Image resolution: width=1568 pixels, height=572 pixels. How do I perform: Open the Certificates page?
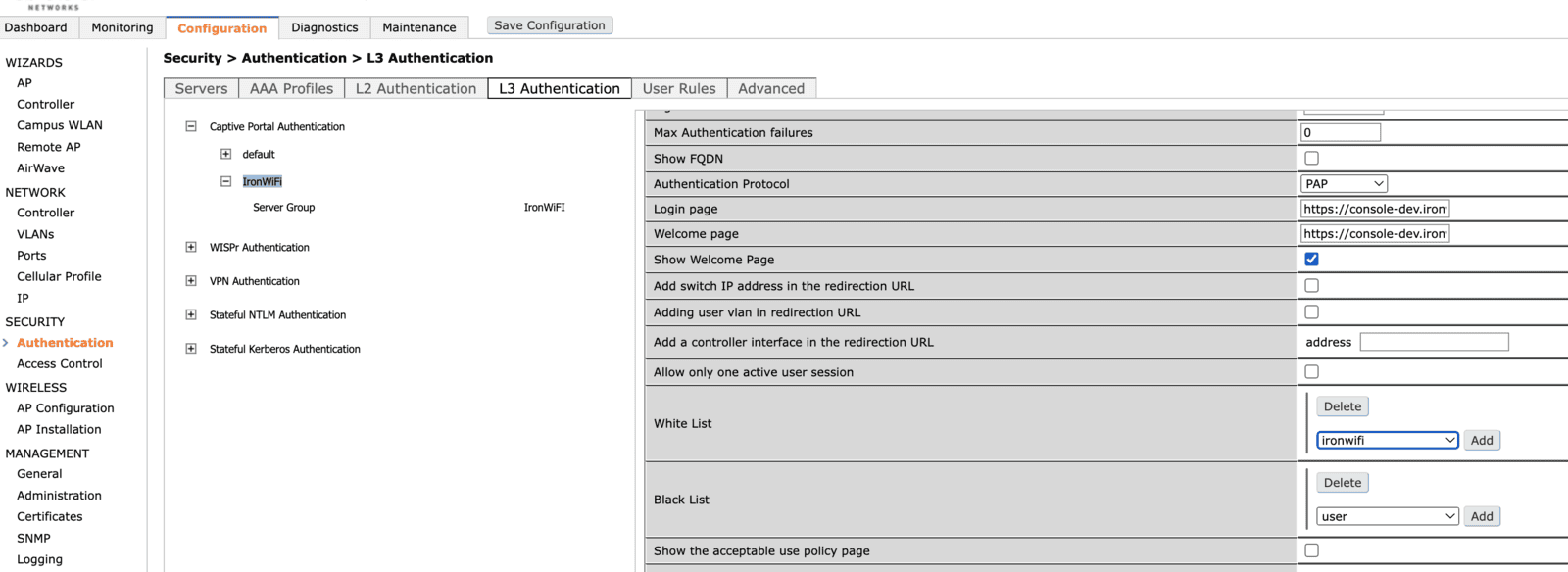[50, 516]
